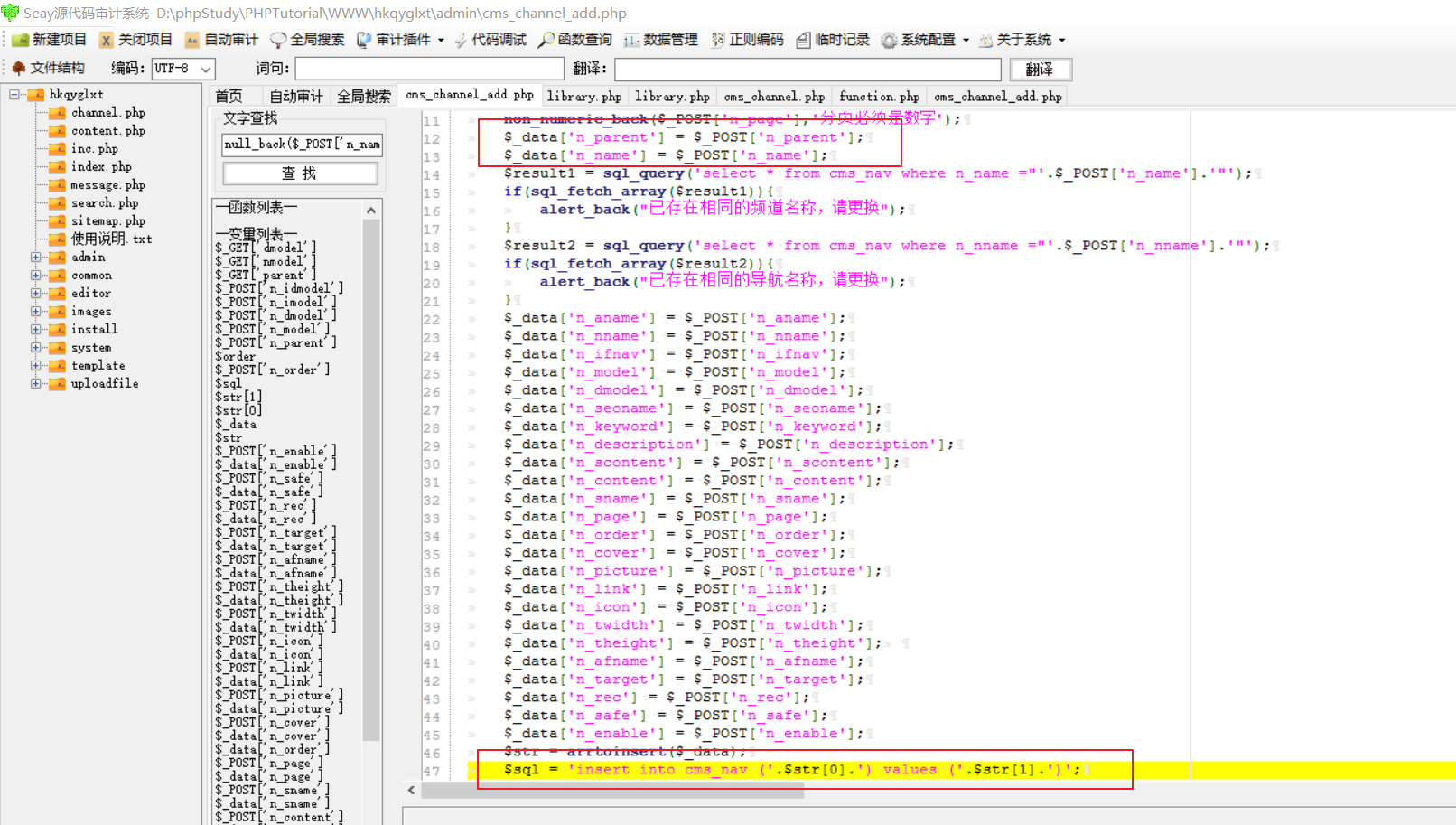
Task: Open 关于系统 about menu
Action: pos(1022,40)
